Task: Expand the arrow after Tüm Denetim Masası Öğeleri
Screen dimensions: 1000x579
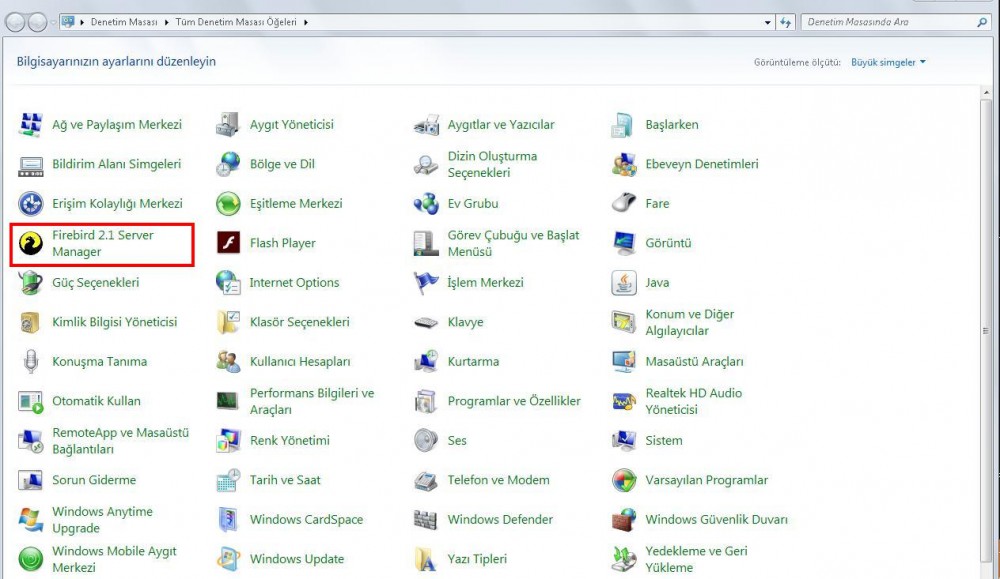Action: 305,22
